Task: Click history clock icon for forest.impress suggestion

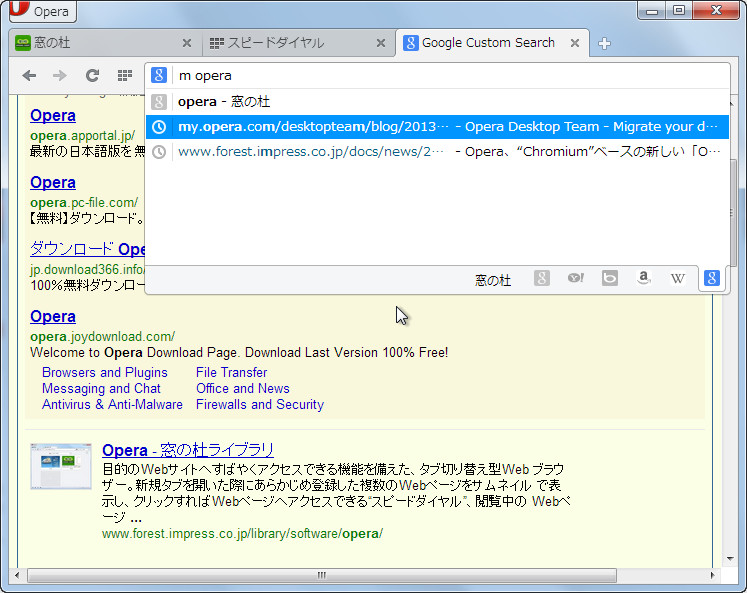Action: point(159,151)
